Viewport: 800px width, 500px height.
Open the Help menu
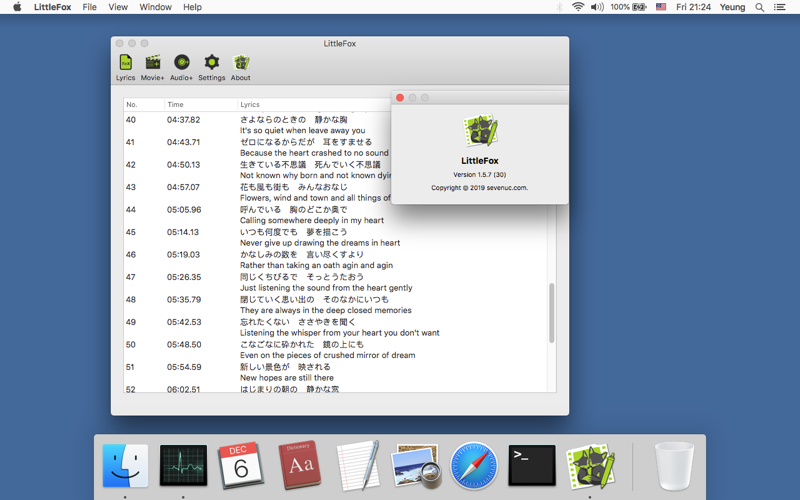pyautogui.click(x=192, y=7)
